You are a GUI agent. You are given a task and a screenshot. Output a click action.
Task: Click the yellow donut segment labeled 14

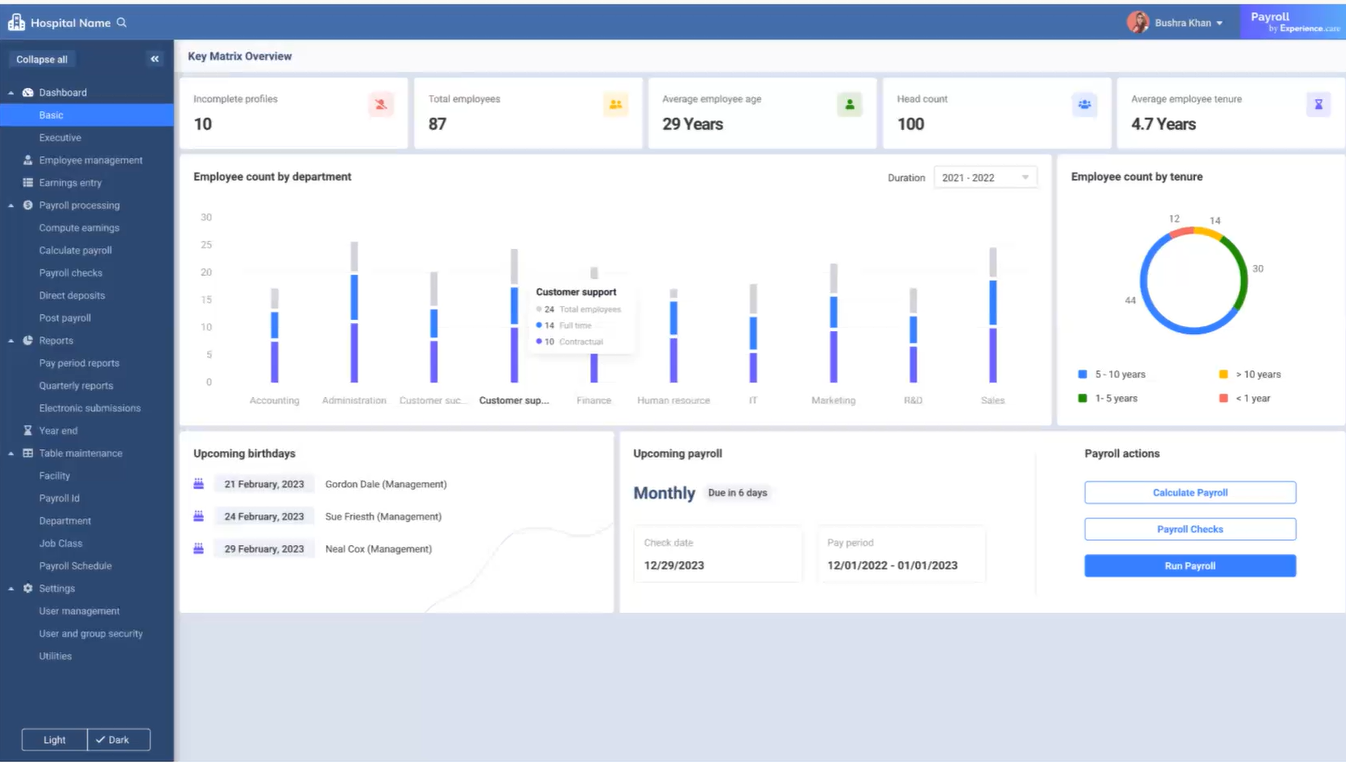[1209, 233]
